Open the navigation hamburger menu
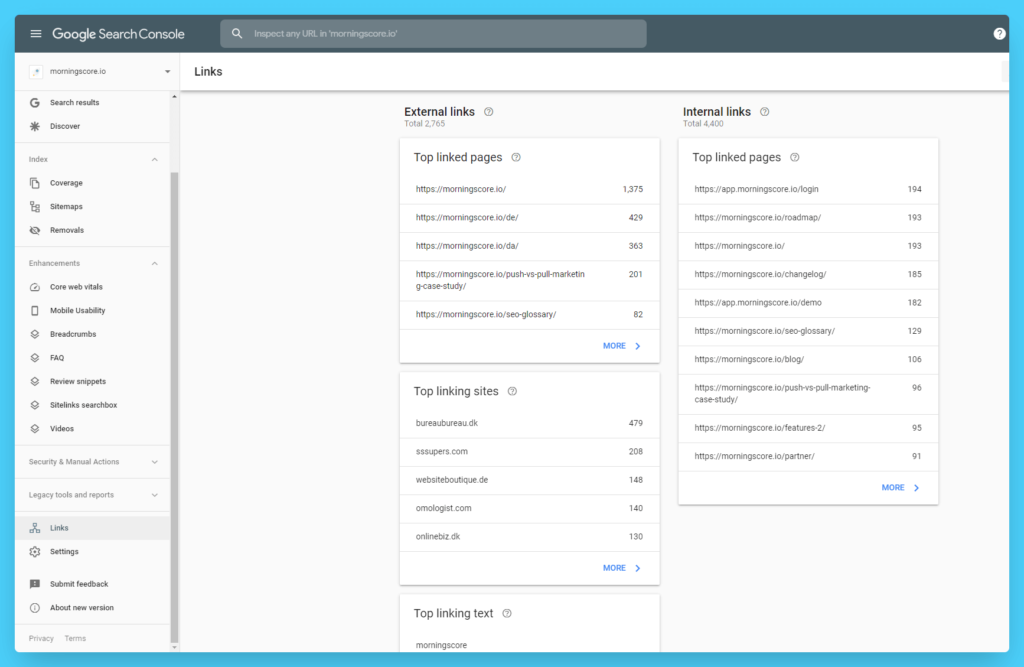This screenshot has width=1024, height=667. 35,33
